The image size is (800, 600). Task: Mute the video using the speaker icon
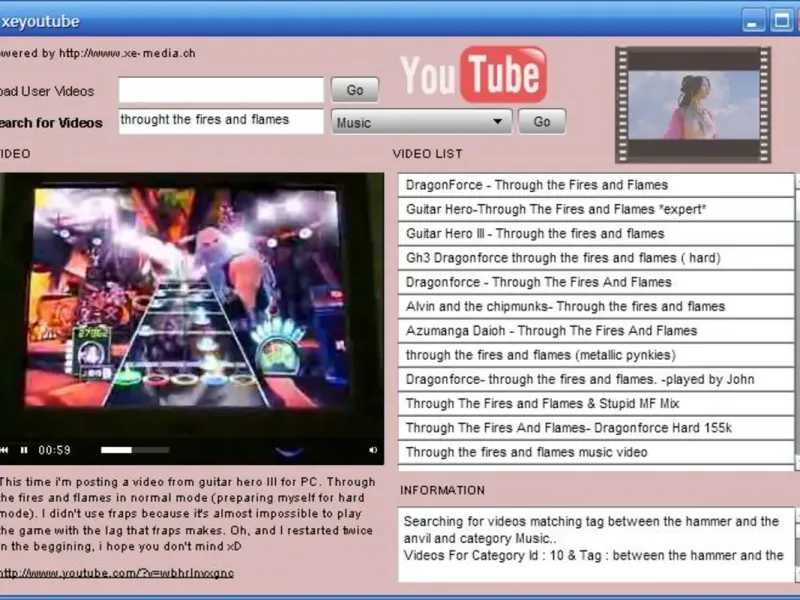(x=373, y=450)
